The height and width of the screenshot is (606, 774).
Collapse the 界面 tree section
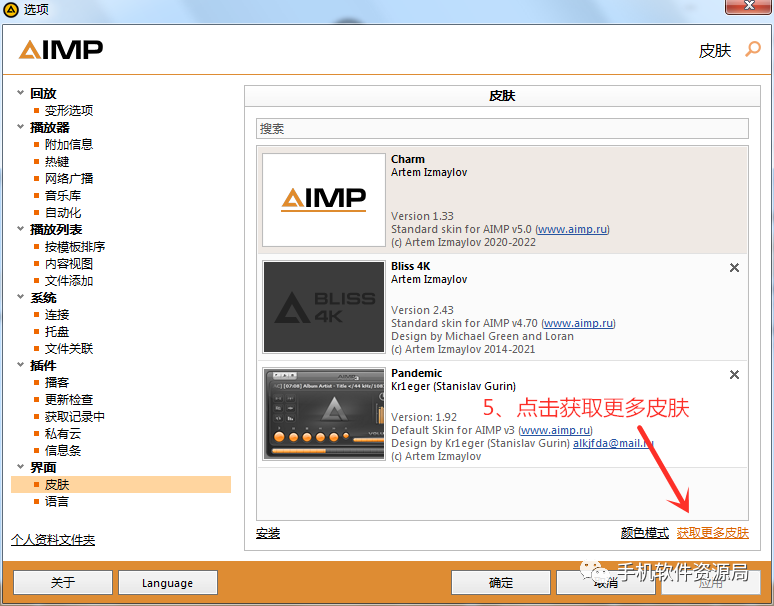click(20, 467)
